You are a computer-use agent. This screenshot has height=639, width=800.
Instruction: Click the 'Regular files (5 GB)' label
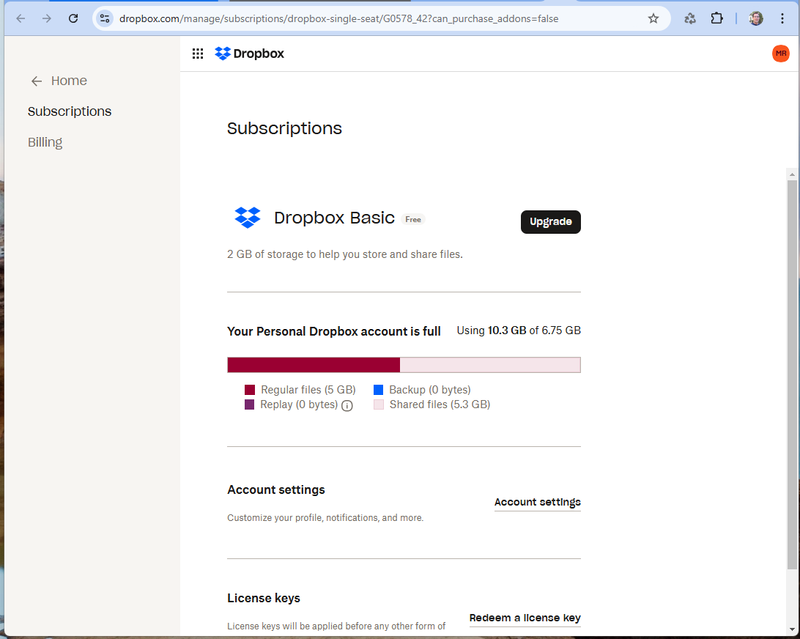pos(308,390)
